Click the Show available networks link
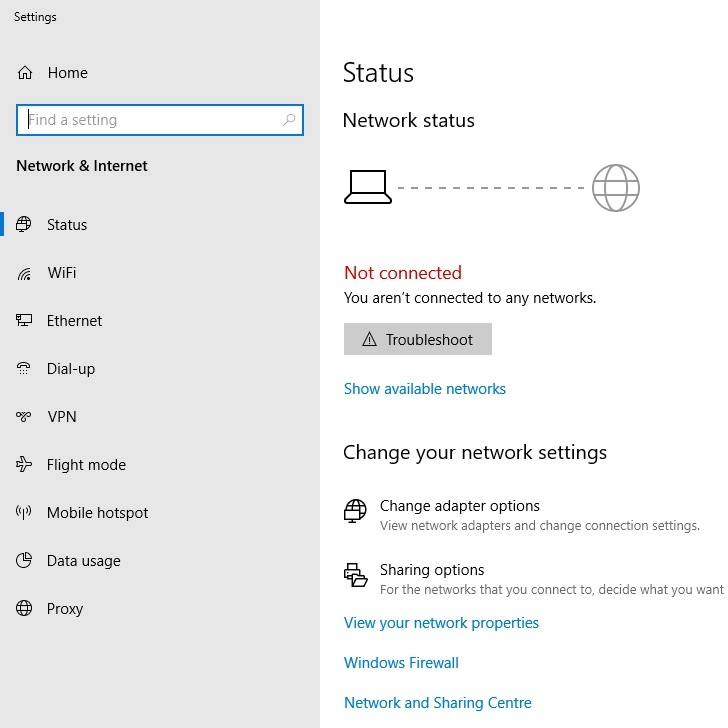The height and width of the screenshot is (728, 728). point(425,389)
